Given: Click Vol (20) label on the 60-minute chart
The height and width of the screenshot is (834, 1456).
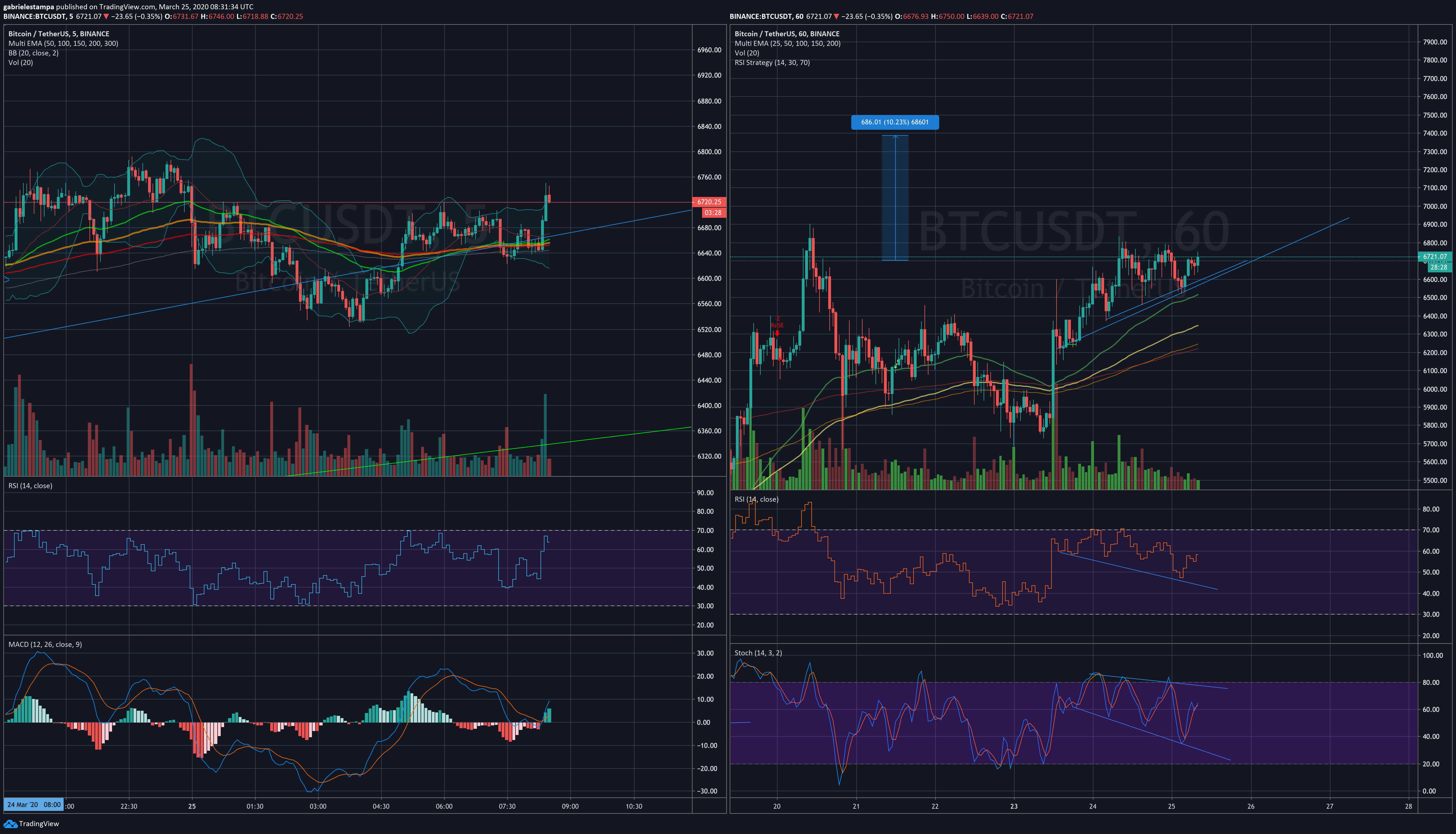Looking at the screenshot, I should tap(747, 53).
